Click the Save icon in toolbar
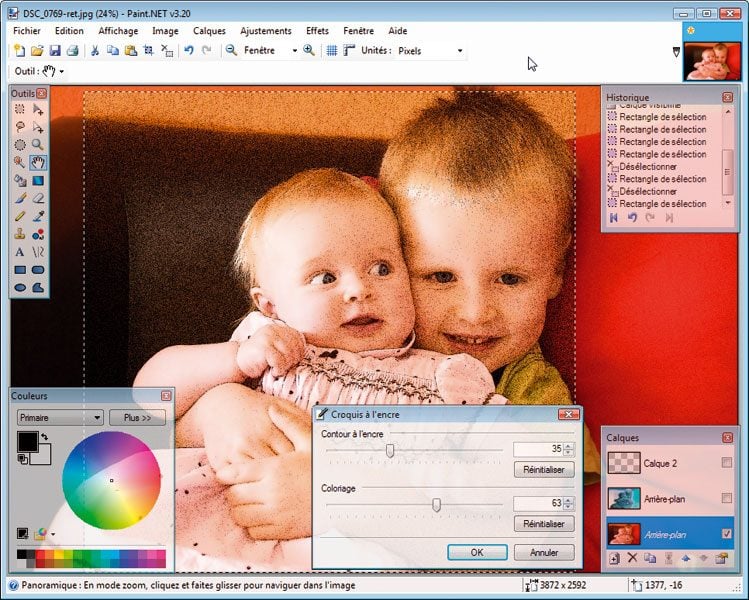The image size is (749, 600). click(55, 50)
